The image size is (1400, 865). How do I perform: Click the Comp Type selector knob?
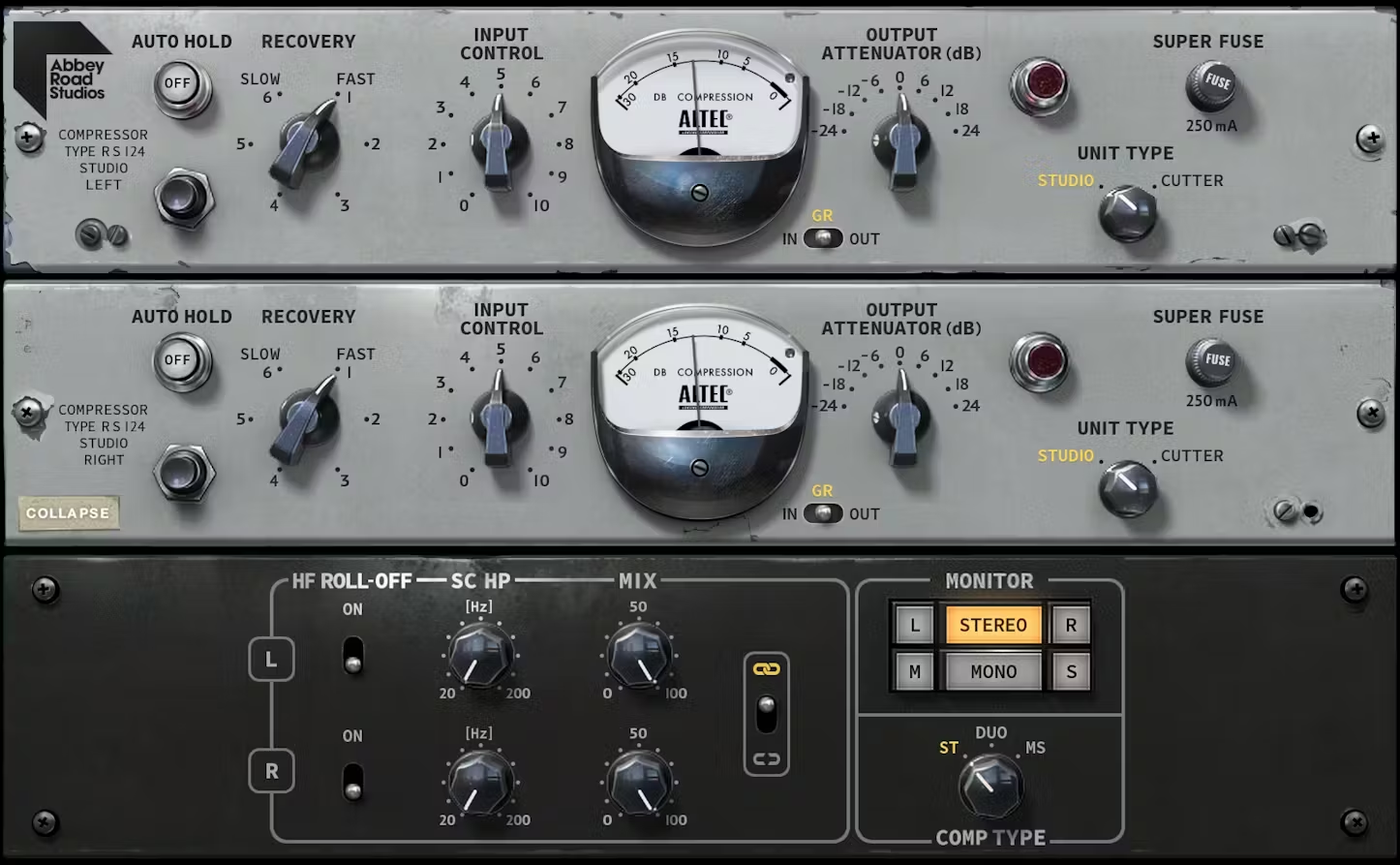989,786
